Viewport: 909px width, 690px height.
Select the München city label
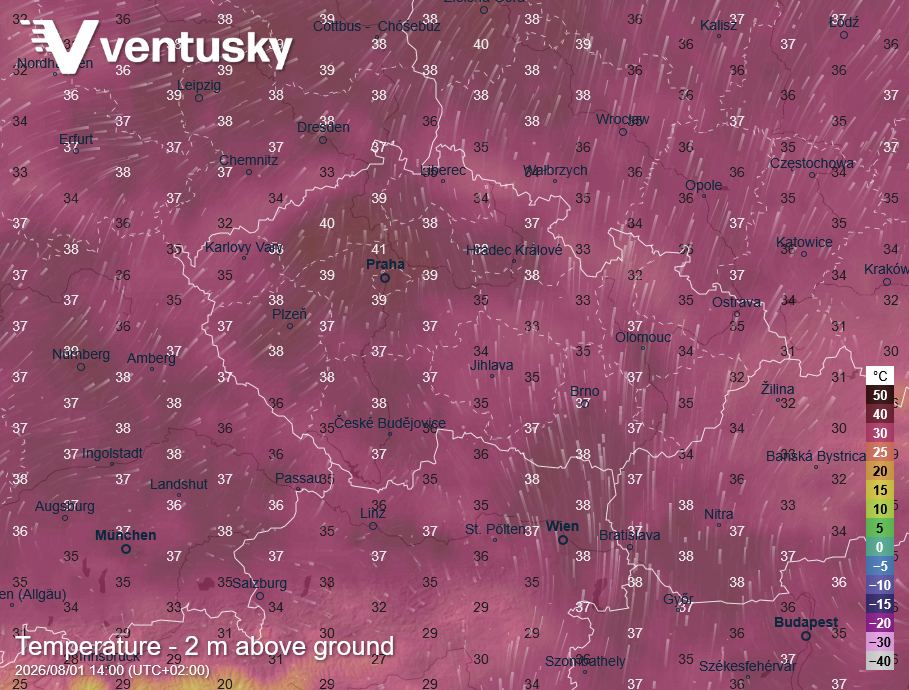tap(126, 535)
